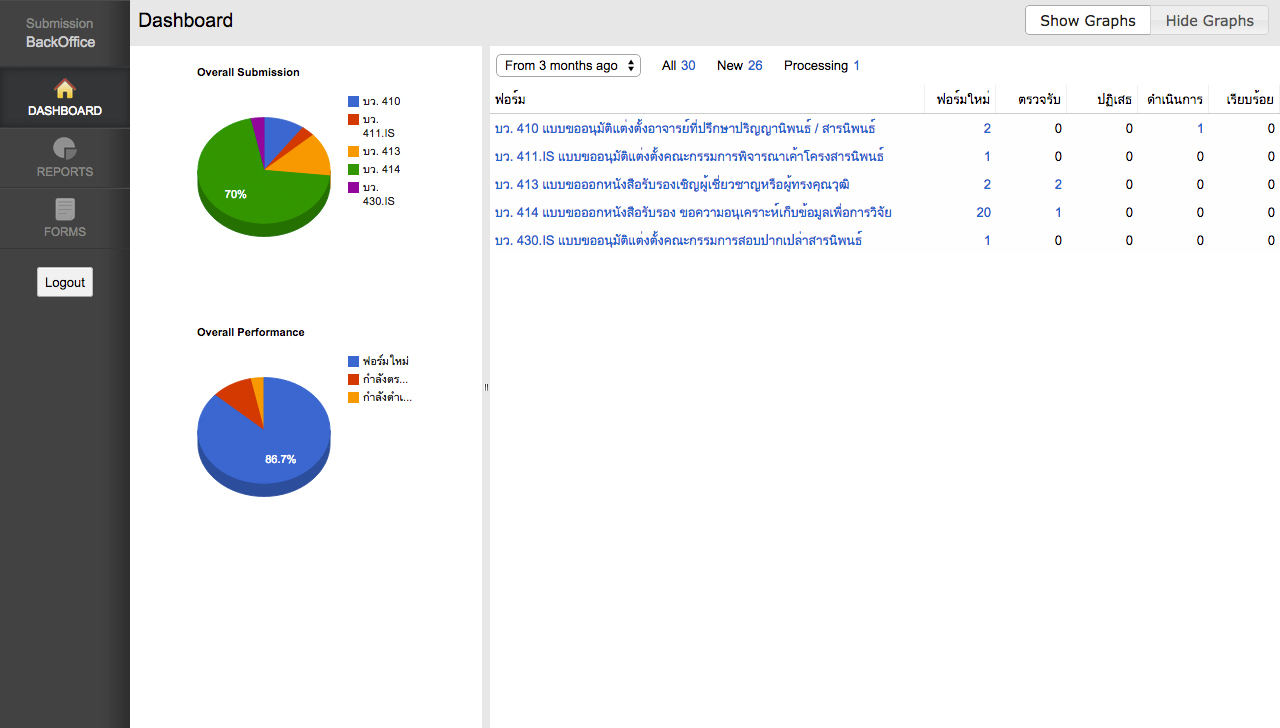This screenshot has height=728, width=1280.
Task: Toggle Show Graphs on
Action: point(1088,20)
